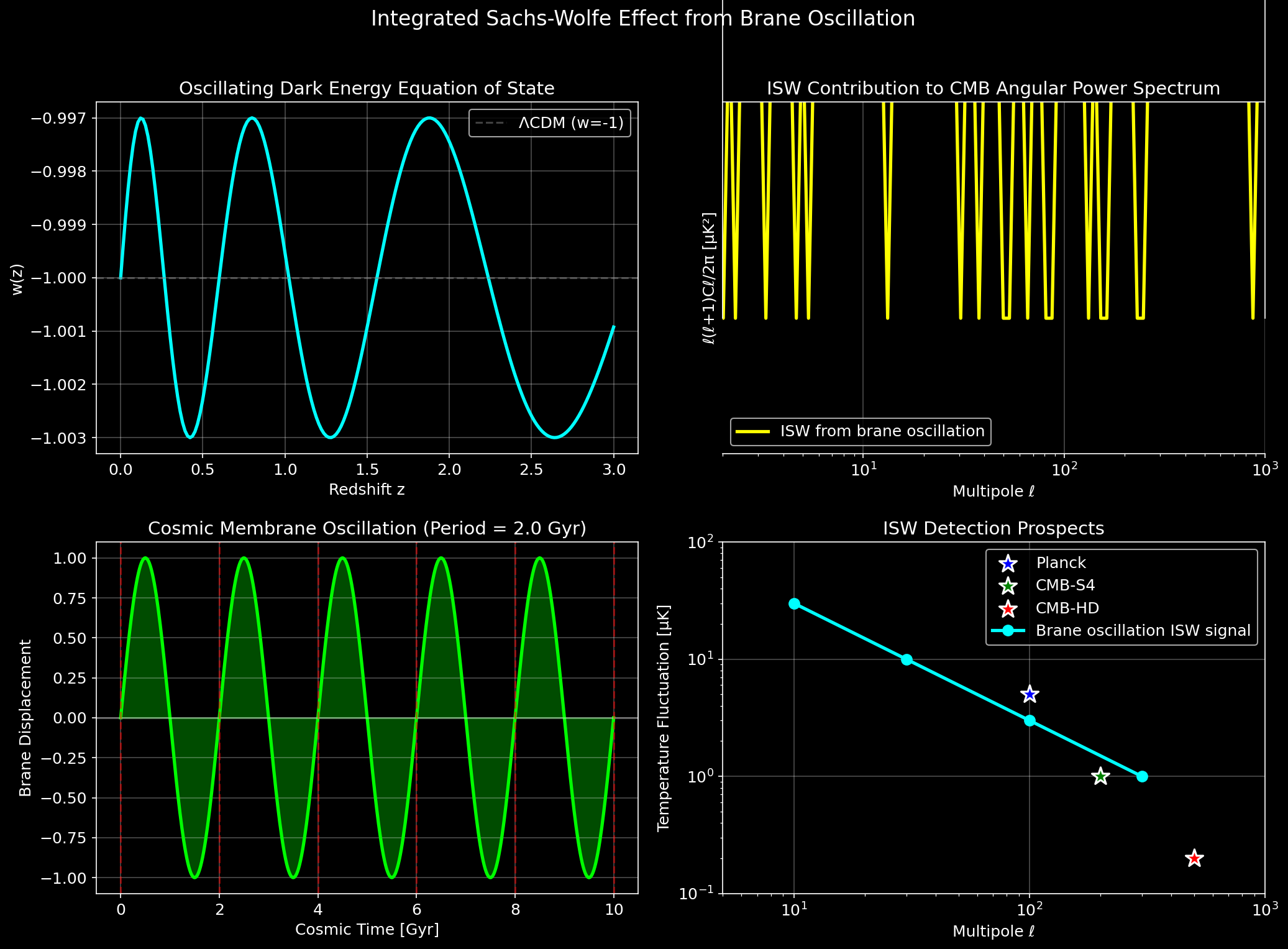
Task: Click the Redshift z axis label
Action: click(367, 490)
